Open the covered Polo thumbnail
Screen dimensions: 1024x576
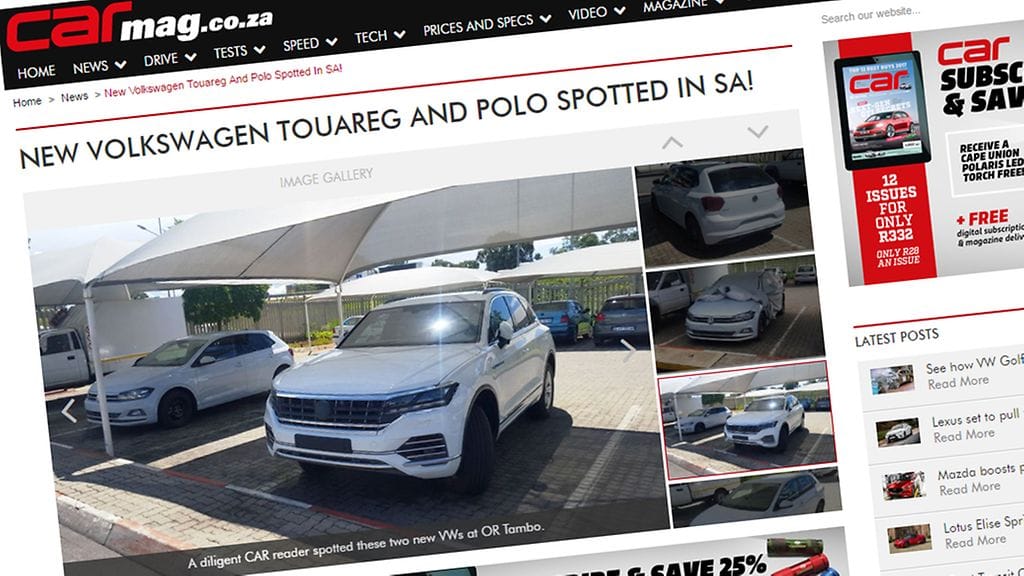click(x=736, y=312)
